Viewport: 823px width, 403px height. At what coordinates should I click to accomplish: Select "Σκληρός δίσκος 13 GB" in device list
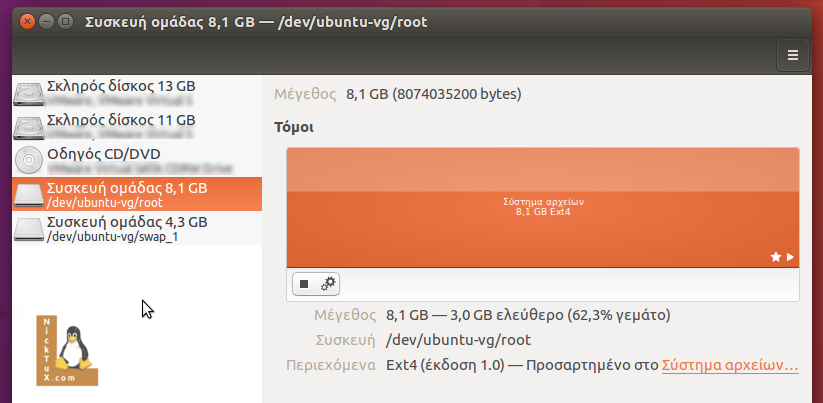[x=121, y=87]
